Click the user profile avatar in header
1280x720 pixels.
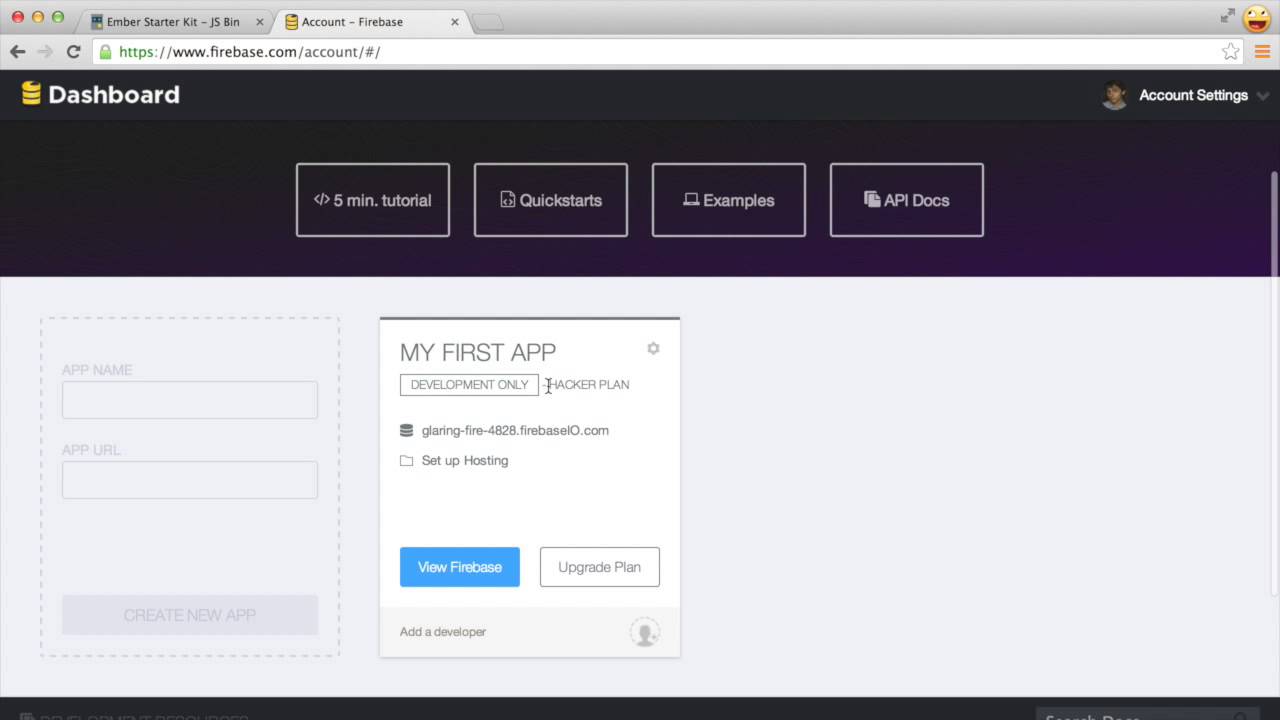[1114, 95]
